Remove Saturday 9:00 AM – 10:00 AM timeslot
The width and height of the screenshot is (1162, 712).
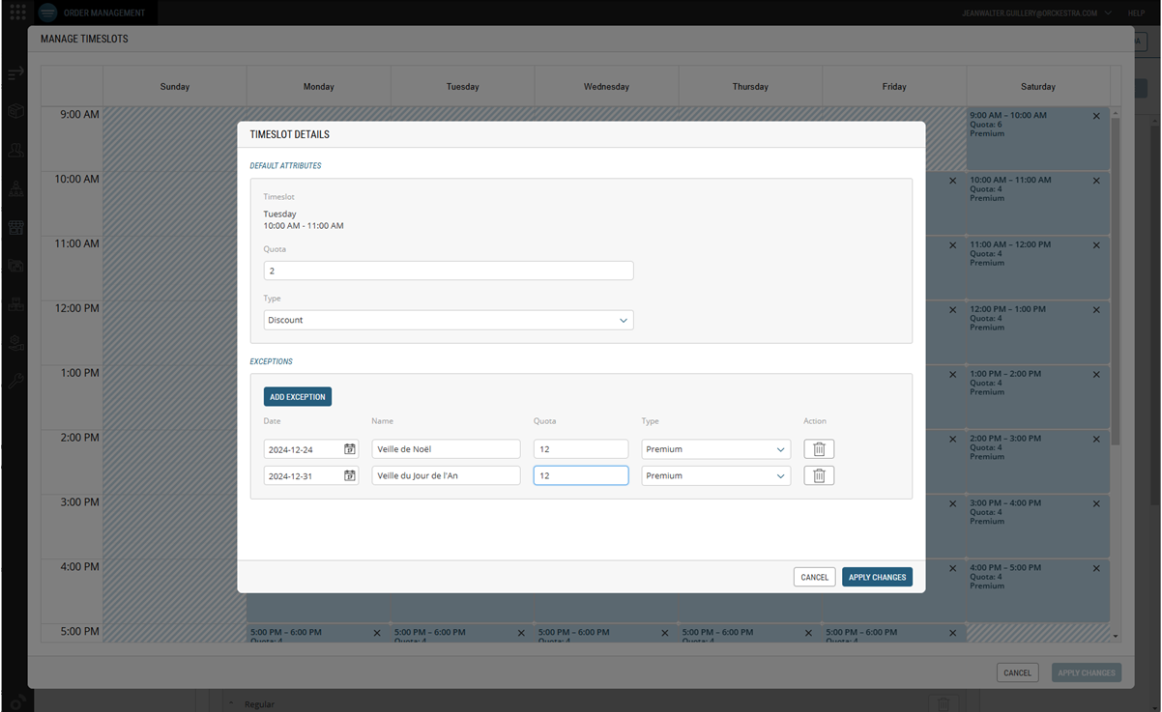[1096, 116]
